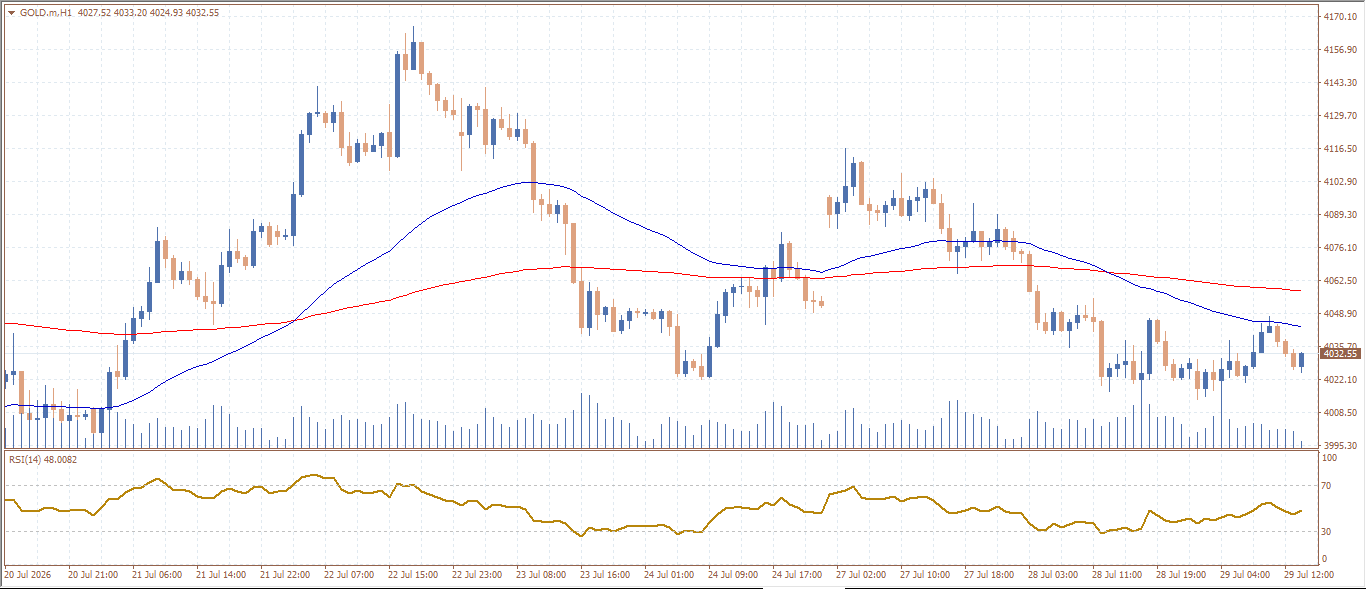The height and width of the screenshot is (589, 1366).
Task: Click the "21 Jul 14:00" time label
Action: pos(221,575)
